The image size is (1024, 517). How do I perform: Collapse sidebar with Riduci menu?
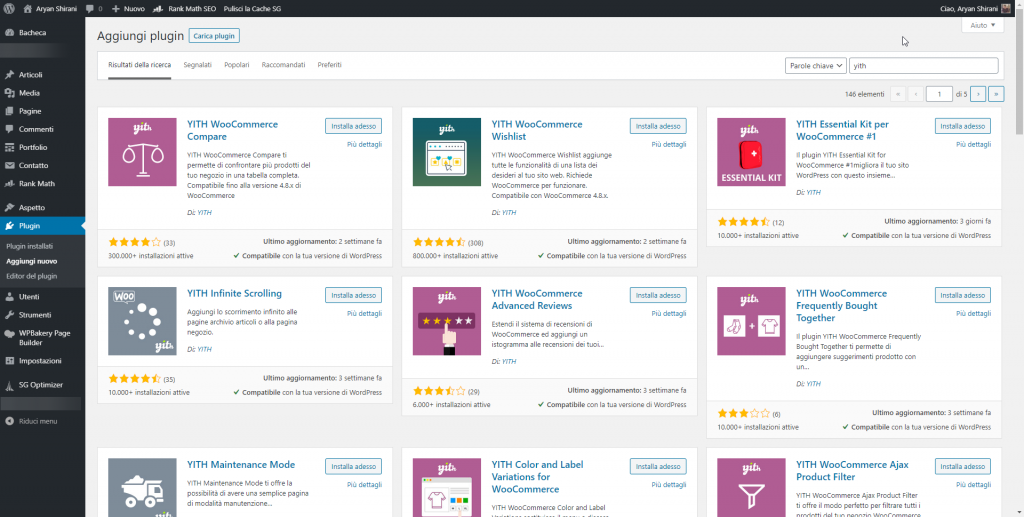[36, 421]
